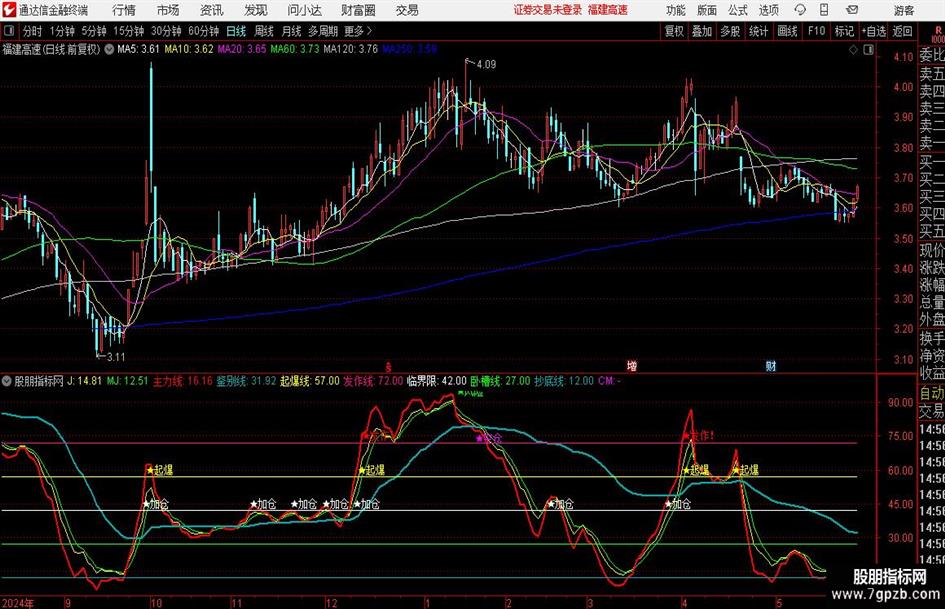Switch to the 周线 weekly tab
This screenshot has width=945, height=609.
(264, 30)
